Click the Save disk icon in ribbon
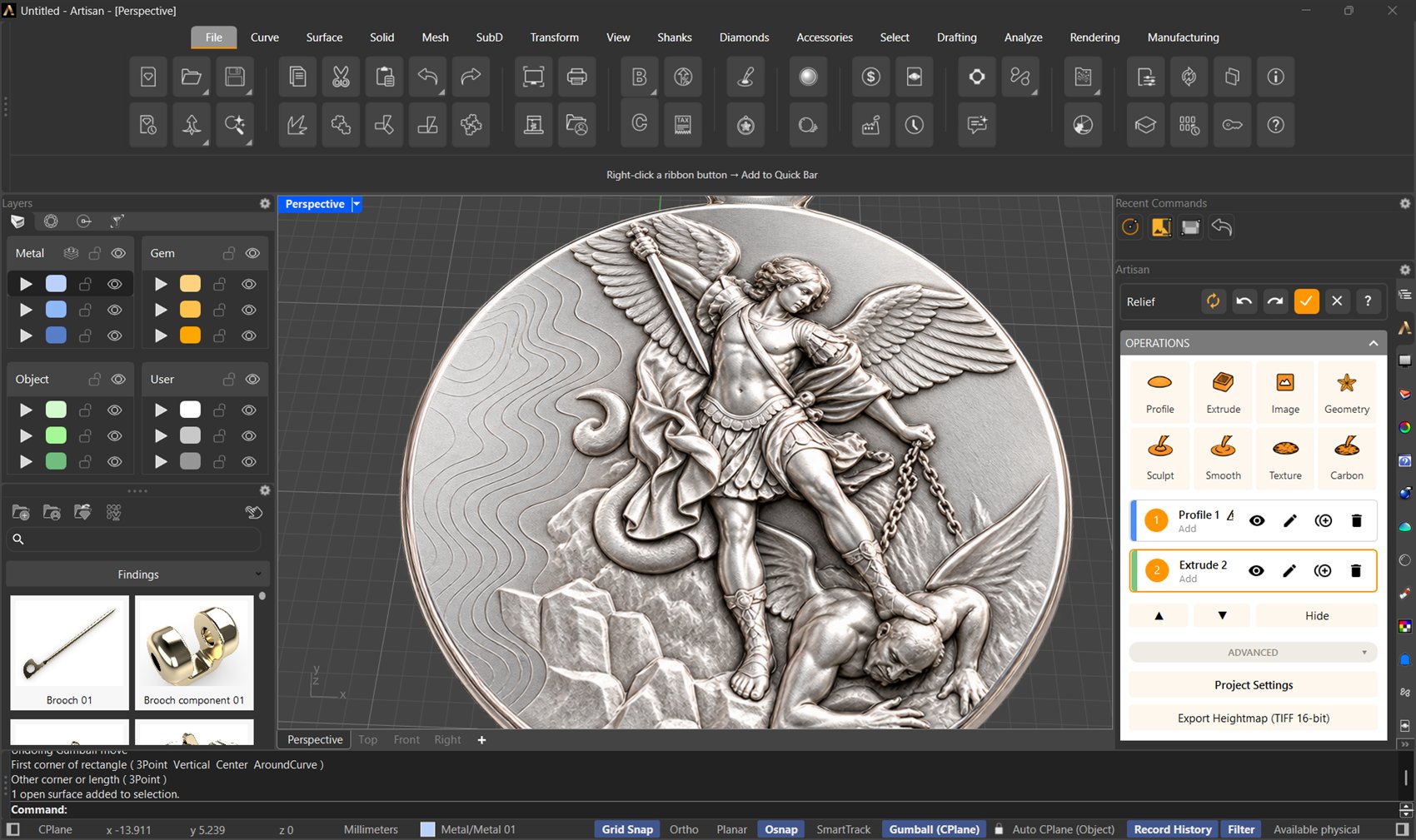1416x840 pixels. pyautogui.click(x=235, y=77)
